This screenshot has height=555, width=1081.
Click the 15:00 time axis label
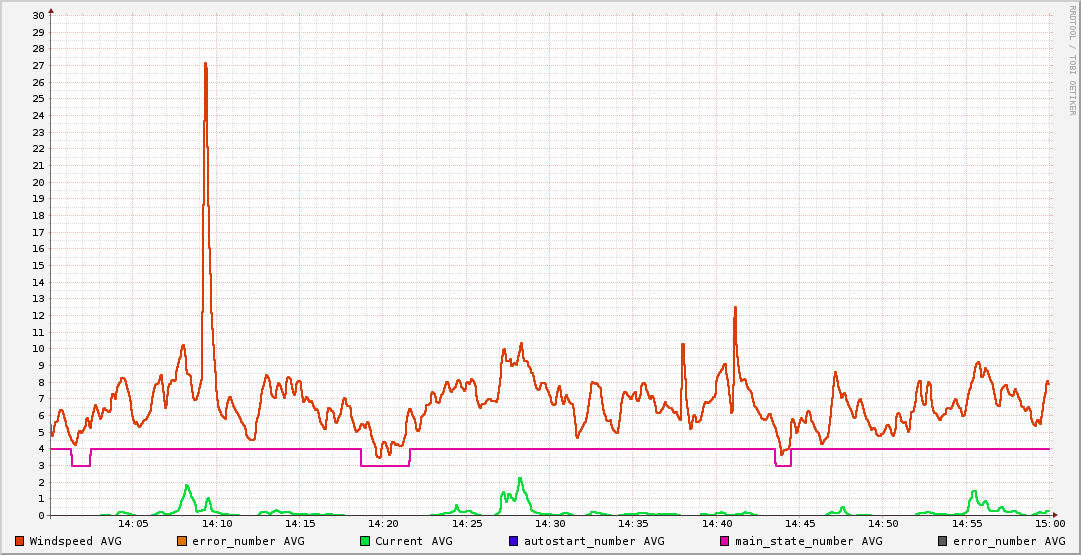1049,523
